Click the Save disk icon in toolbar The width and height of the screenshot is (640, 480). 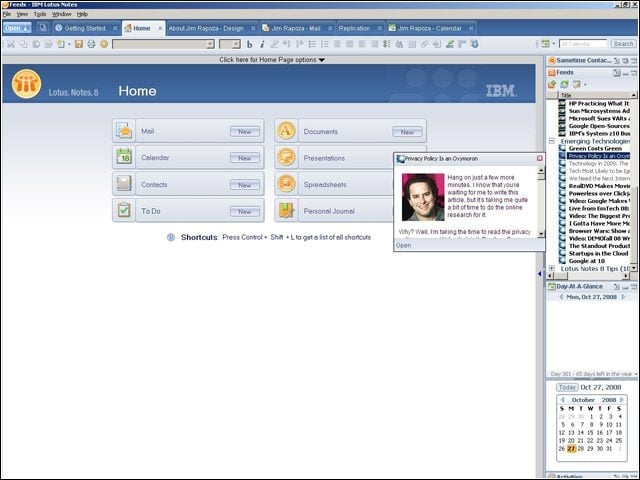tap(79, 44)
